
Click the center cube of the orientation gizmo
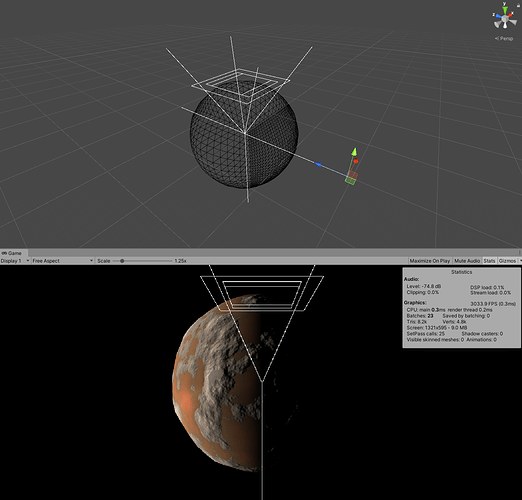pos(505,19)
